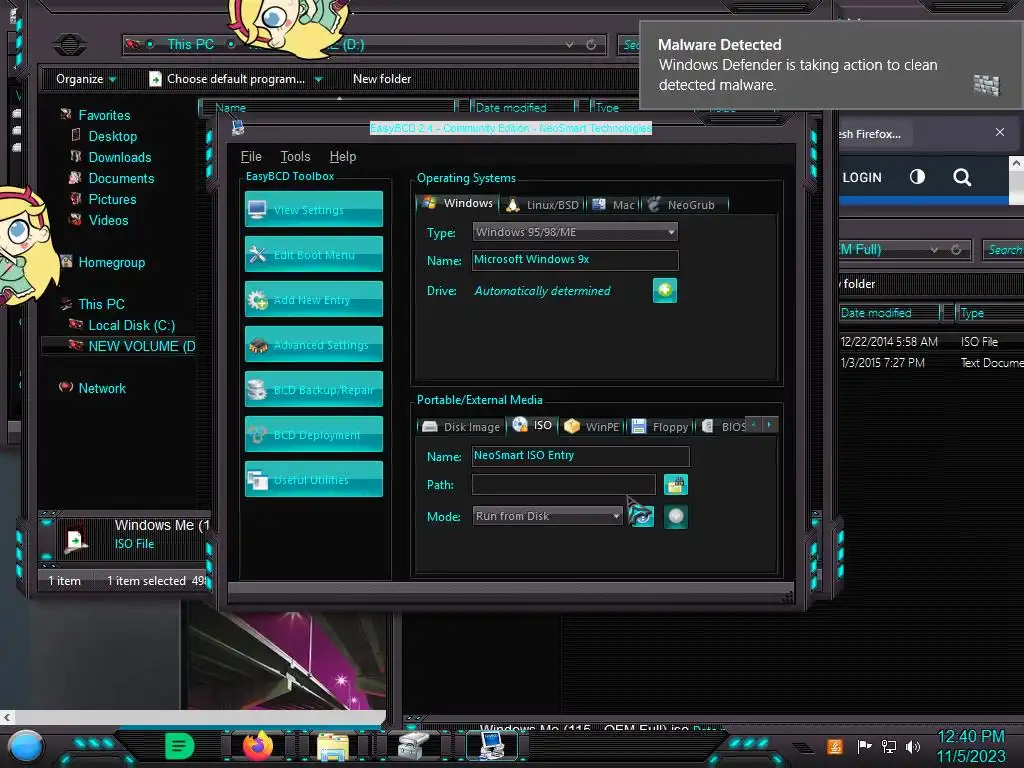Click the Malware Detected notification
The width and height of the screenshot is (1024, 768).
[831, 64]
